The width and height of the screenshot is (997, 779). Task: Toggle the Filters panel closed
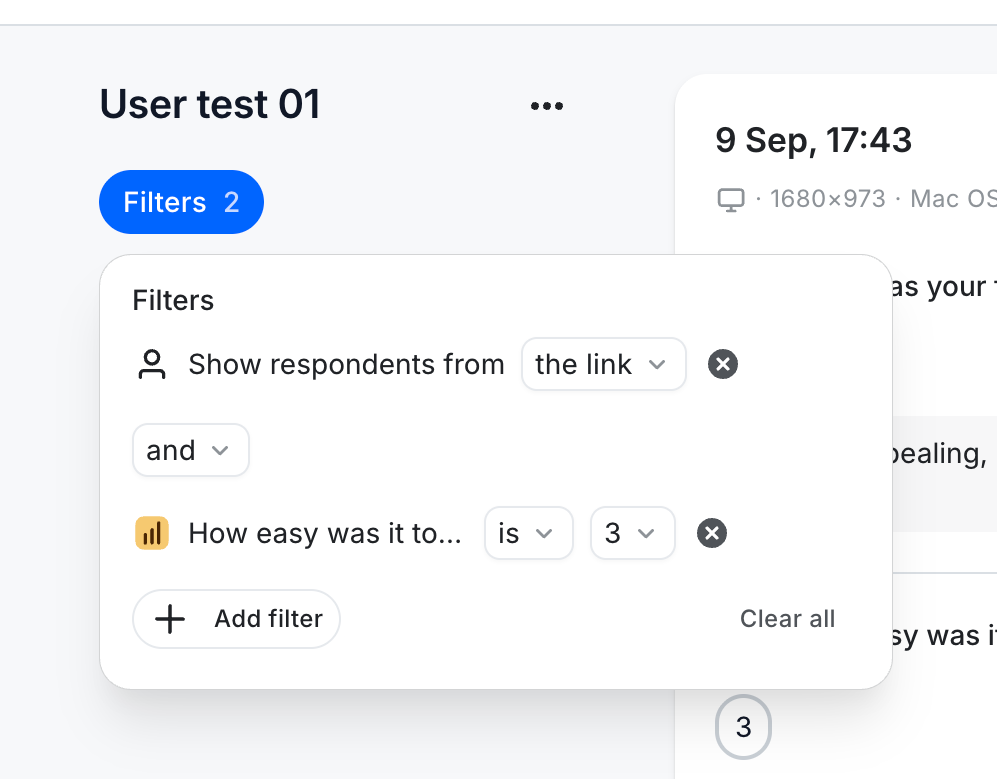click(181, 202)
